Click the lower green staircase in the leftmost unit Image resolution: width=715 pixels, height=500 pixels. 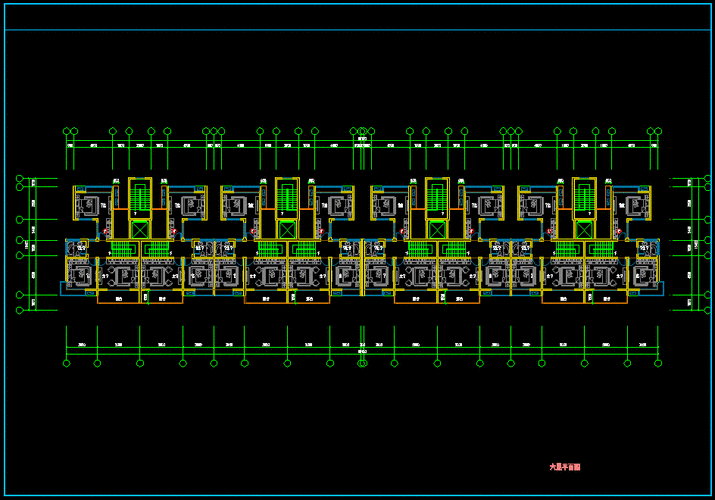(x=122, y=249)
